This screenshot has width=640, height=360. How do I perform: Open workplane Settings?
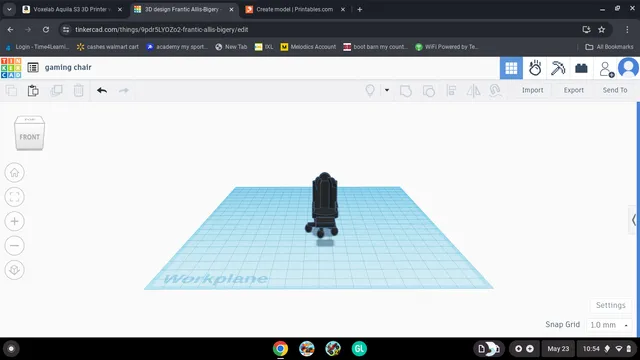pos(611,305)
